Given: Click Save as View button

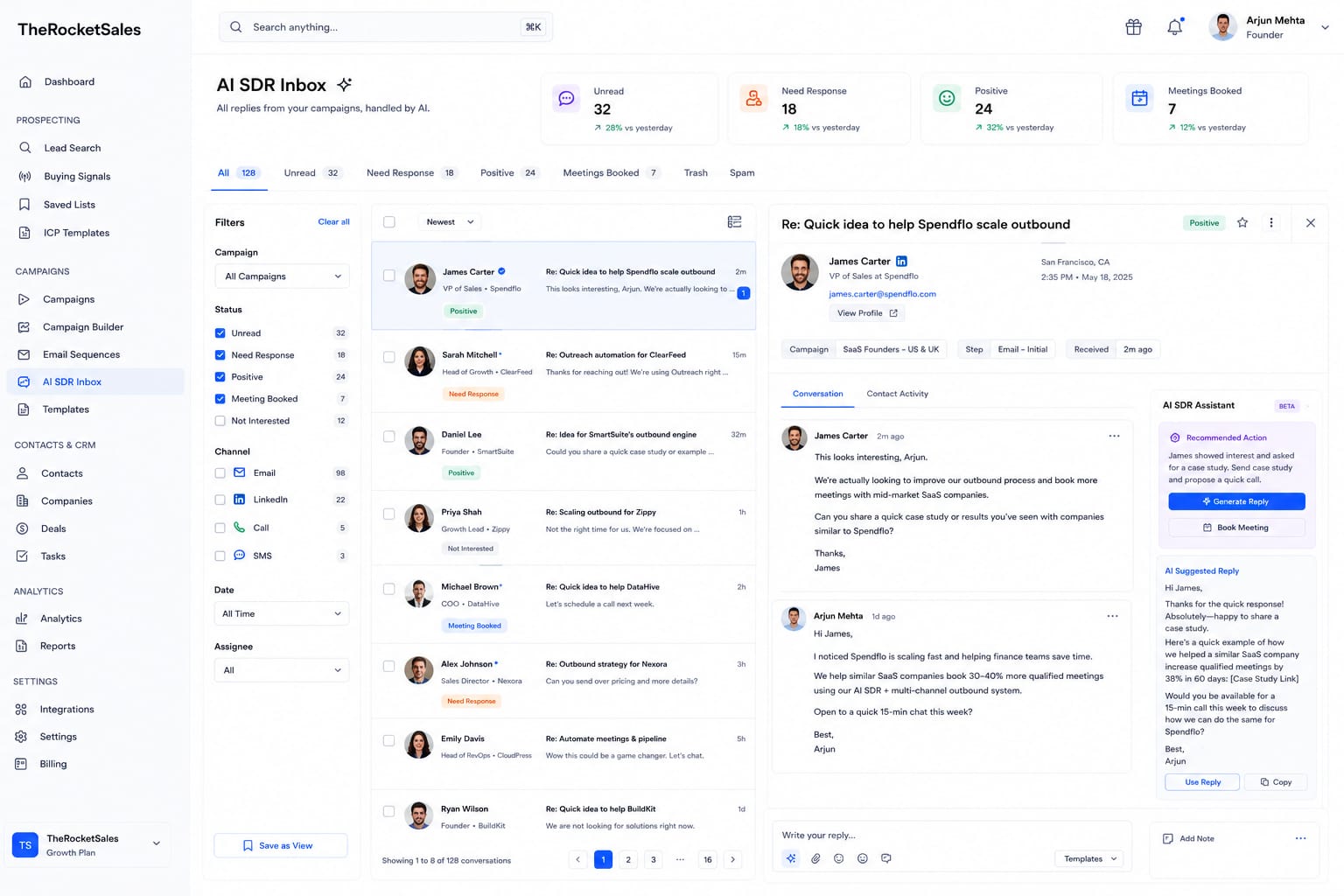Looking at the screenshot, I should click(x=281, y=845).
